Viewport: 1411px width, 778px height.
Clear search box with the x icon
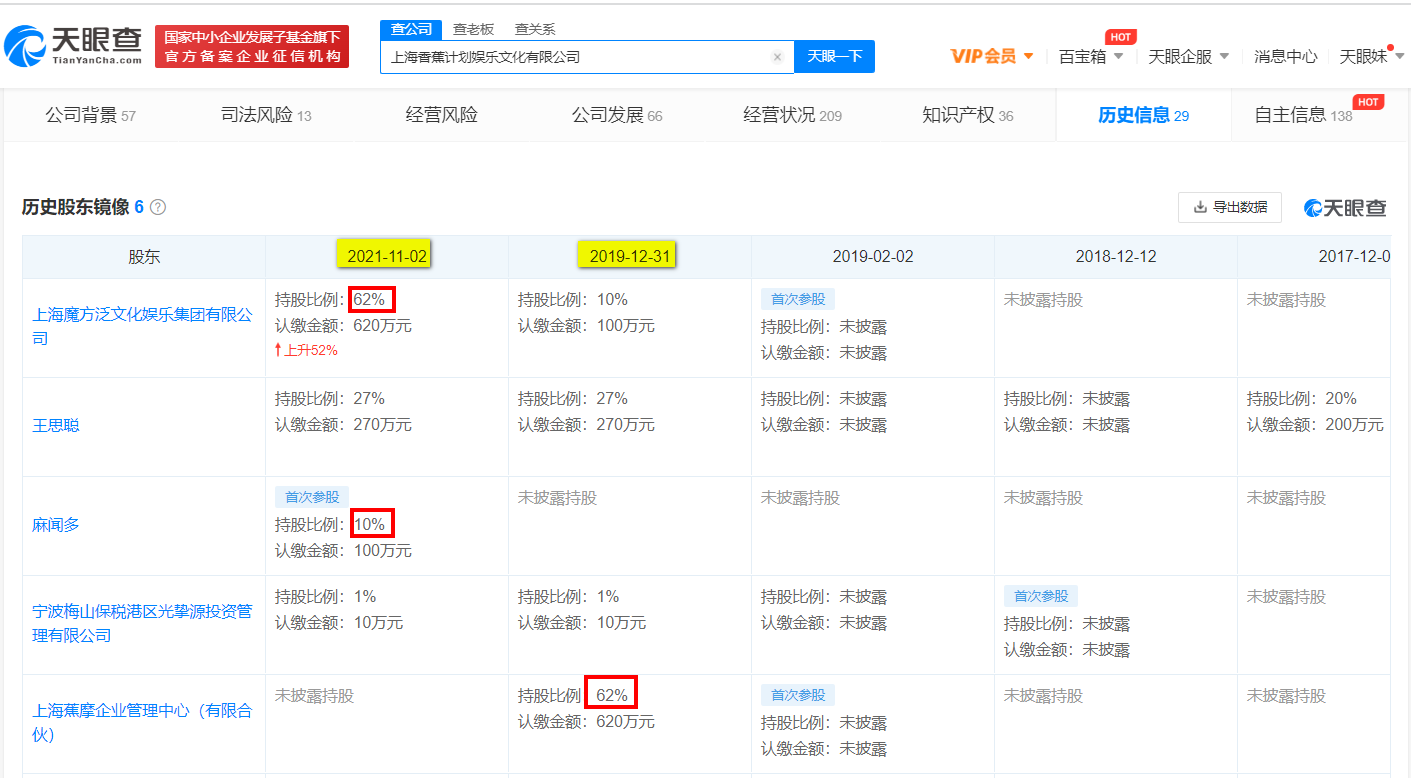click(777, 57)
